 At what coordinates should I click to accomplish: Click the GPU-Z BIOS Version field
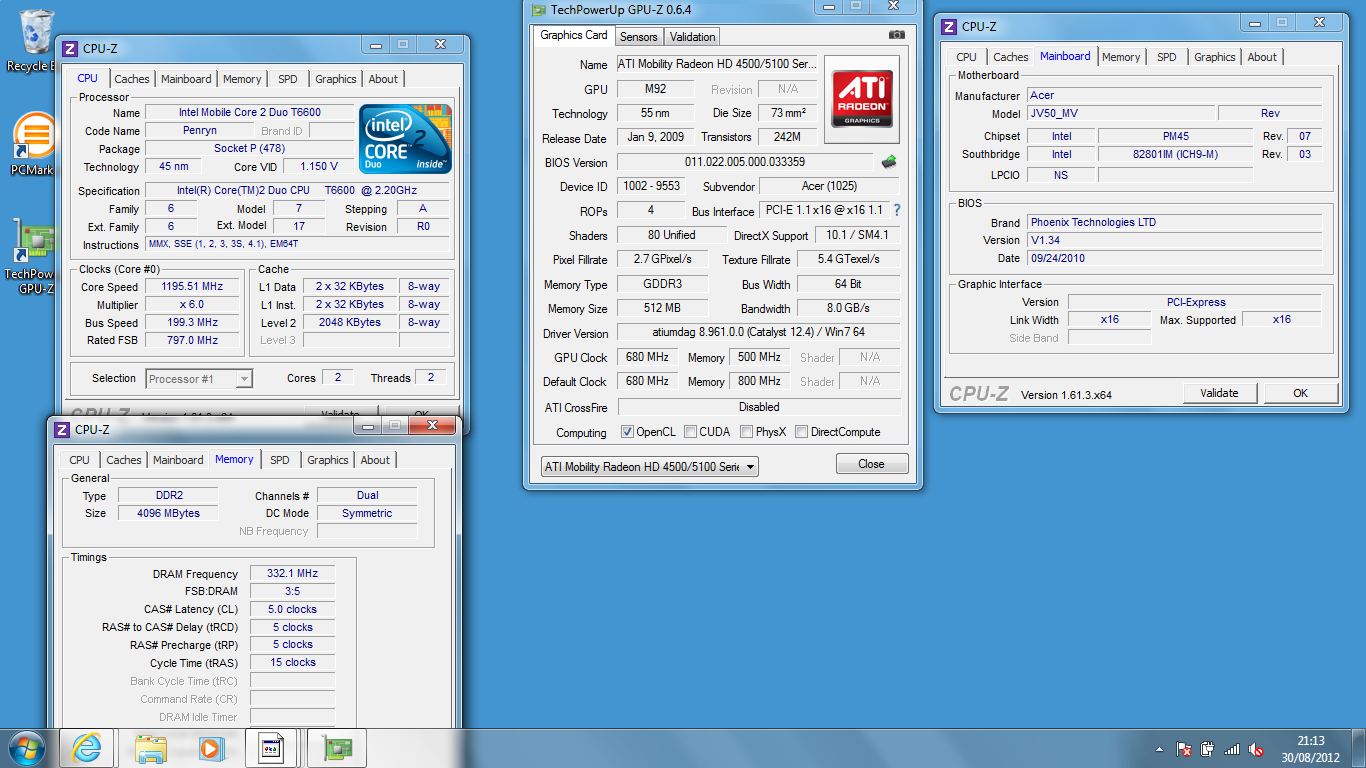(745, 162)
